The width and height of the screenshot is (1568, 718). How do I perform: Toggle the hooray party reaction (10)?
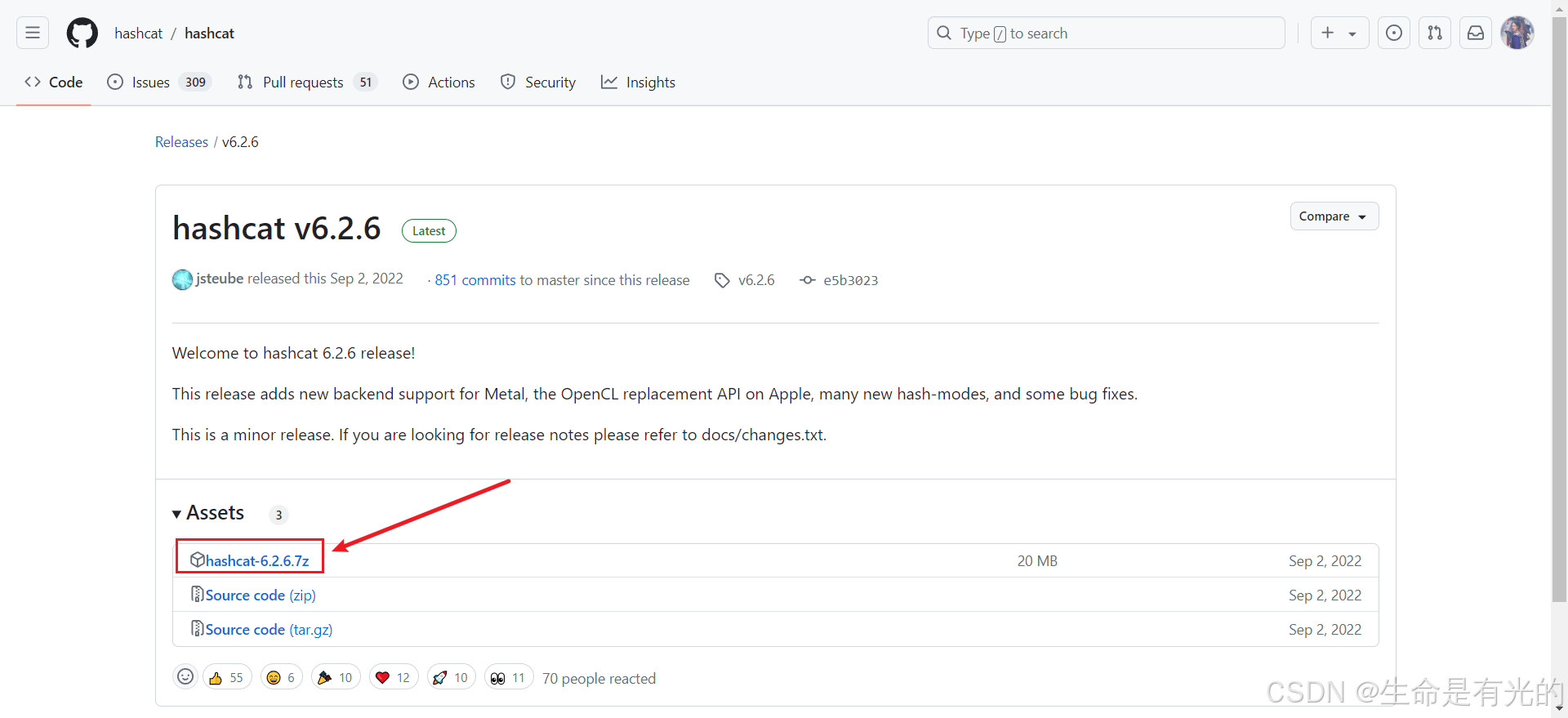pyautogui.click(x=336, y=677)
